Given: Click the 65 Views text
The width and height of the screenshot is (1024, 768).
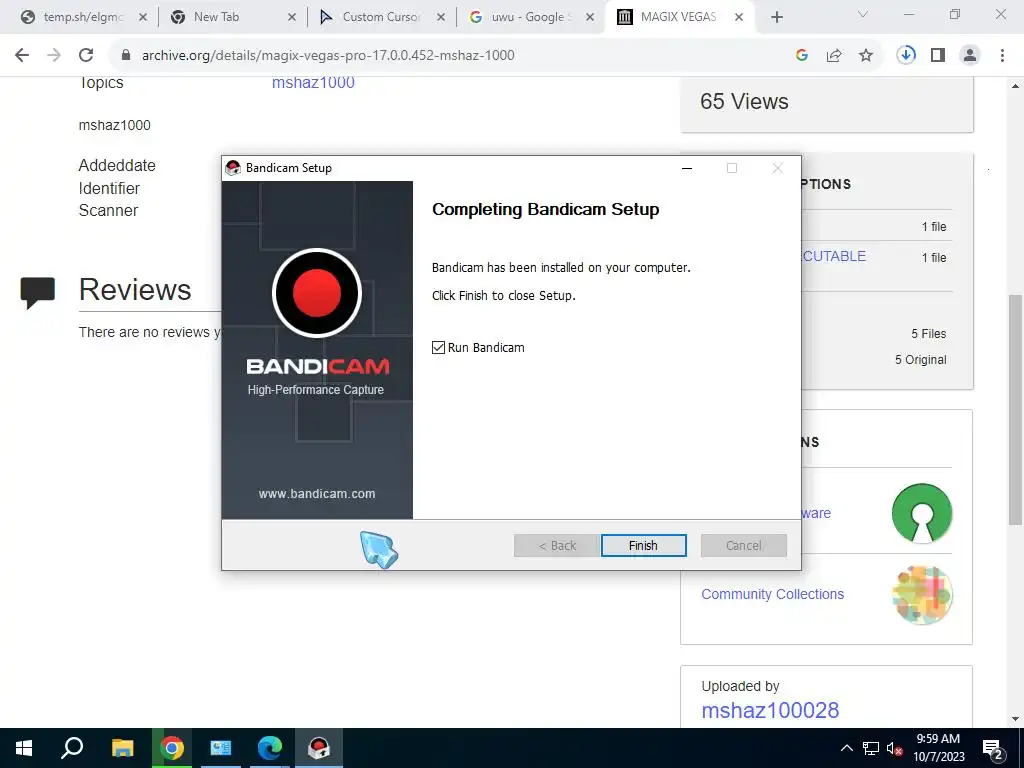Looking at the screenshot, I should [x=744, y=101].
